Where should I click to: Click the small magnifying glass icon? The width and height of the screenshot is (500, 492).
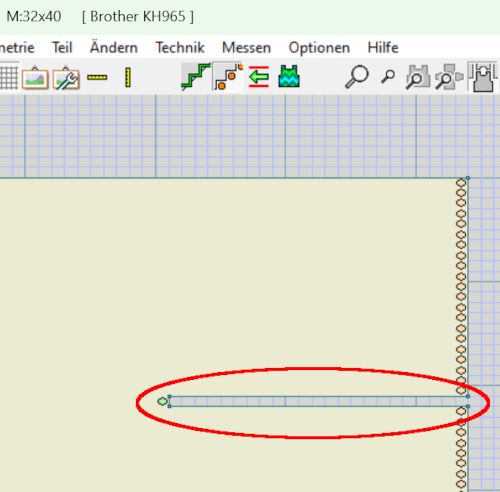coord(388,77)
